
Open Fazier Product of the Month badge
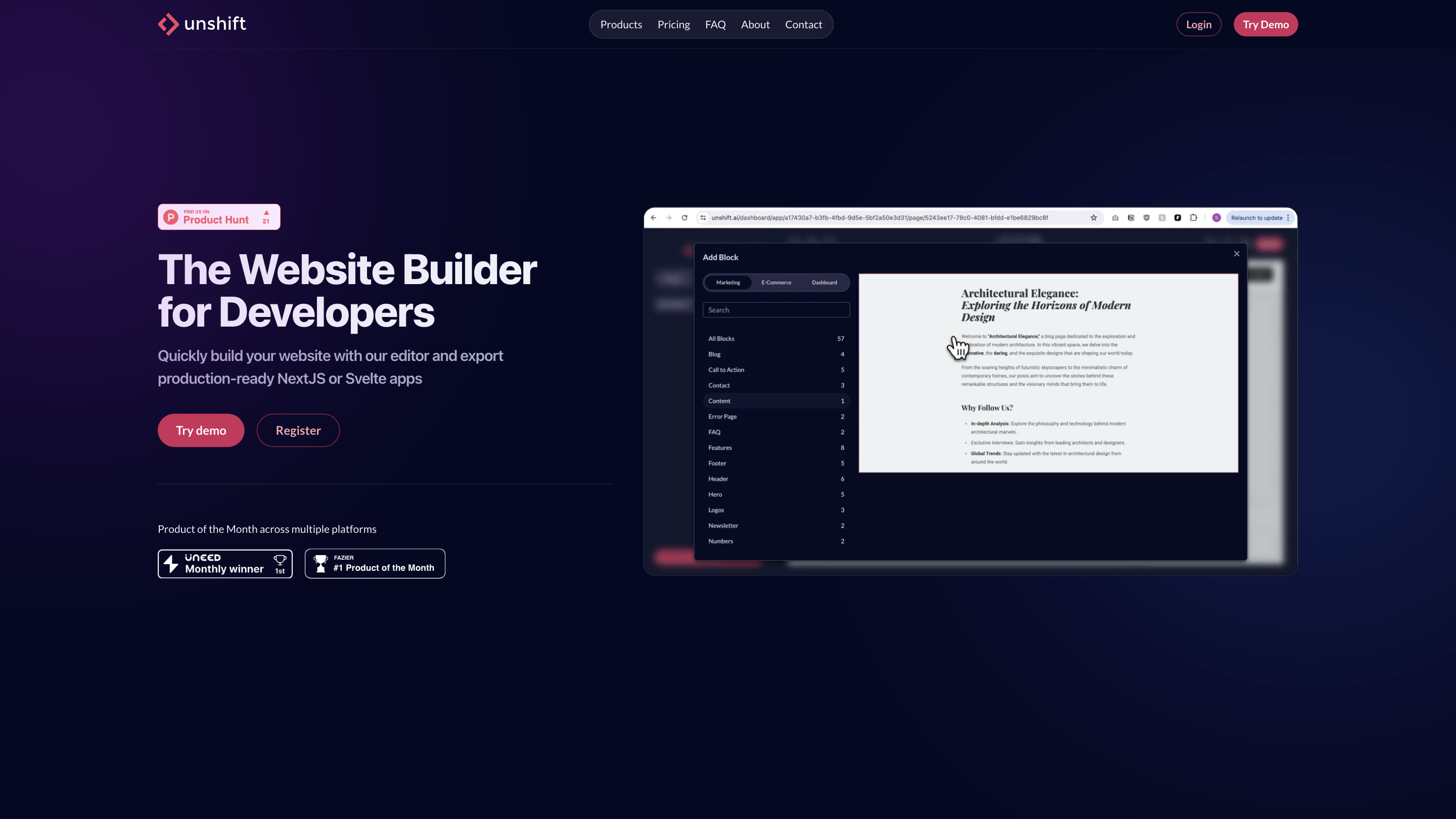pyautogui.click(x=375, y=564)
